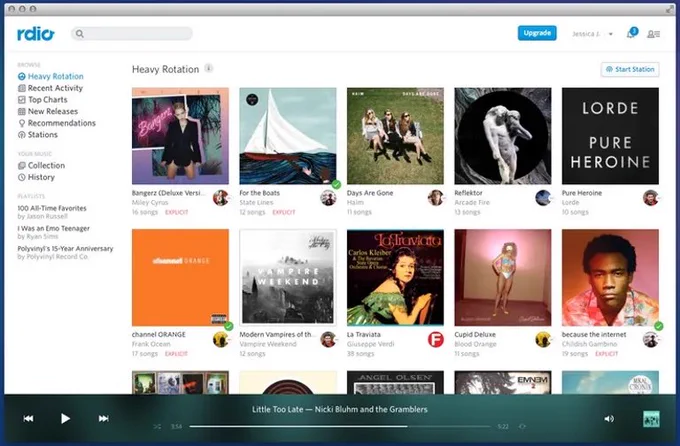Viewport: 680px width, 446px height.
Task: Open Recommendations in sidebar
Action: [x=57, y=123]
